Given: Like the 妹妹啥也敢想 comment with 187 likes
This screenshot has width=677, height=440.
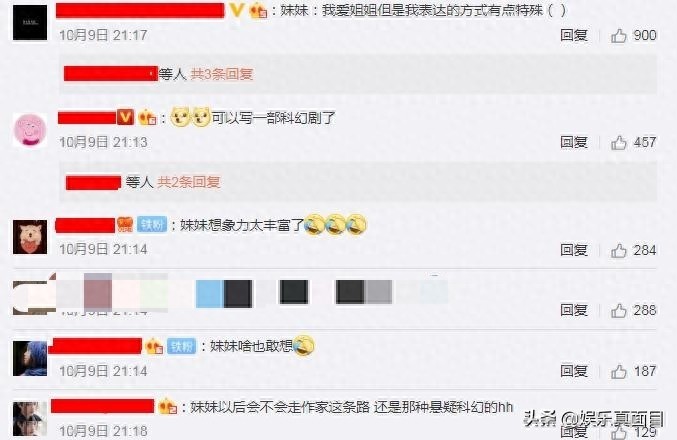Looking at the screenshot, I should point(618,371).
